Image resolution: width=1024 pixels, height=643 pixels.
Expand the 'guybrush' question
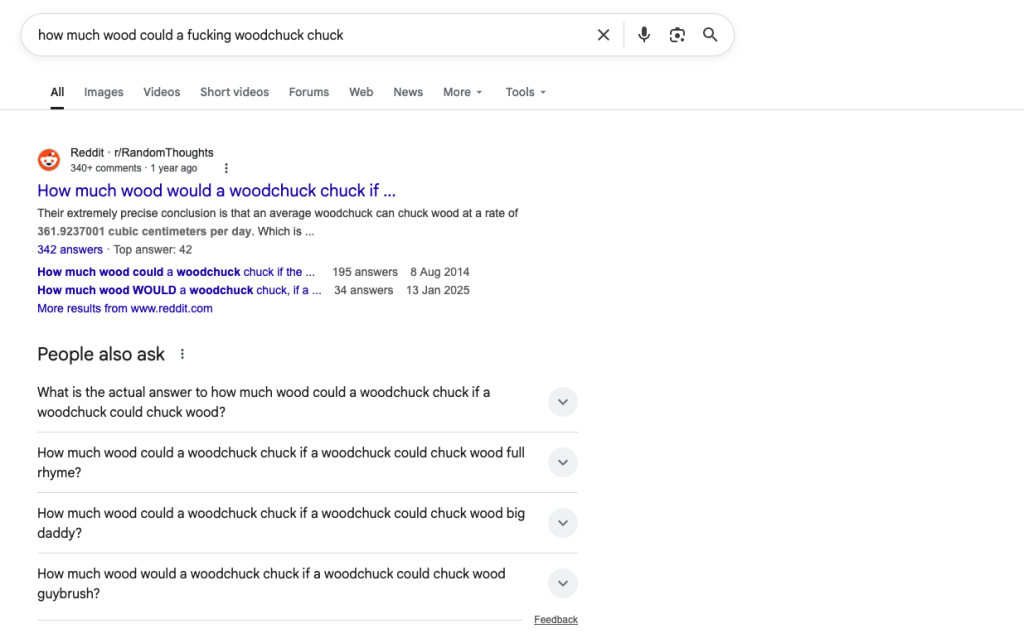(x=307, y=584)
